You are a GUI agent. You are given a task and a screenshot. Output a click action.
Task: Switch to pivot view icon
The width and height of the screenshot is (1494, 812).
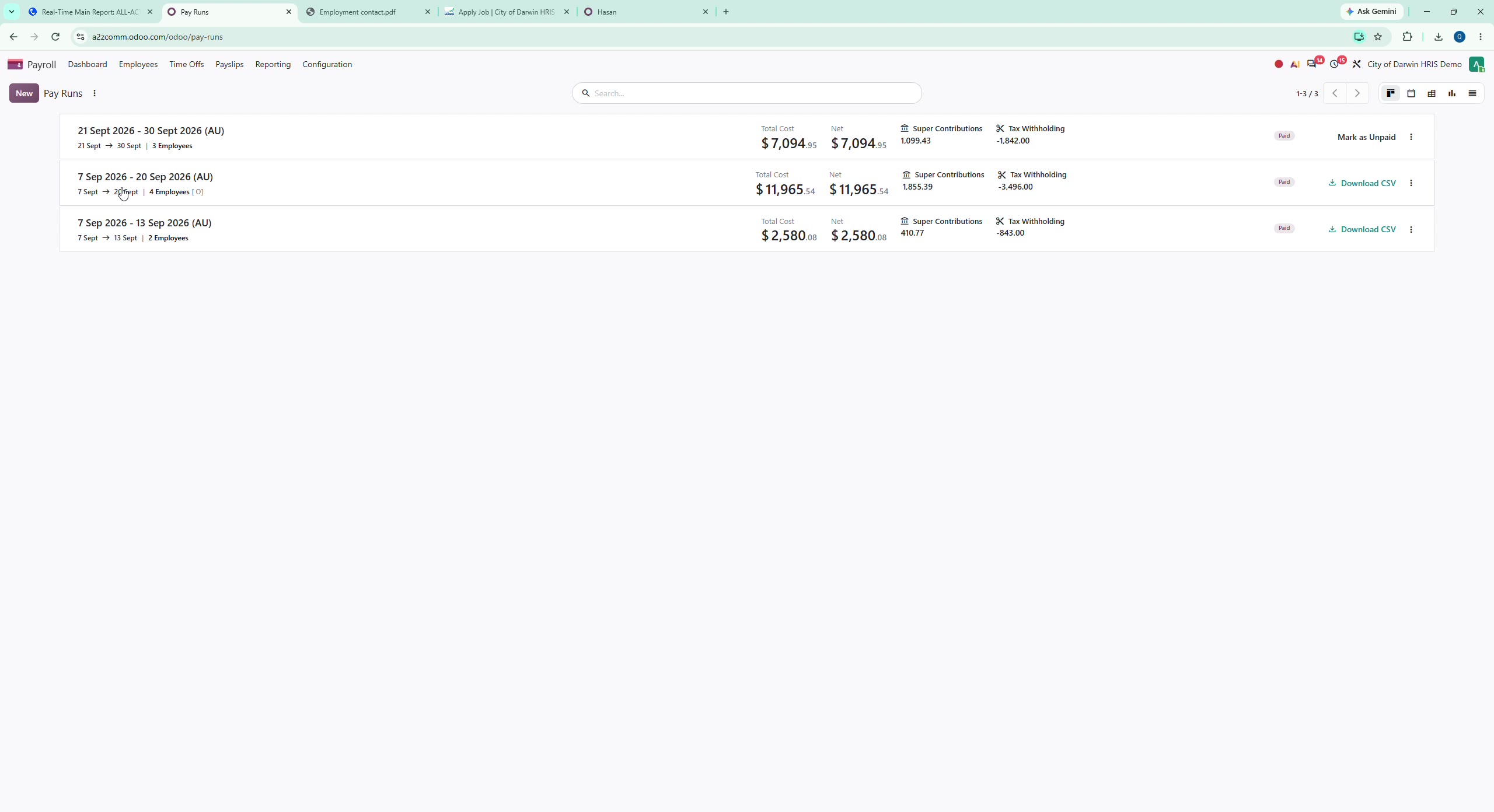pyautogui.click(x=1432, y=93)
